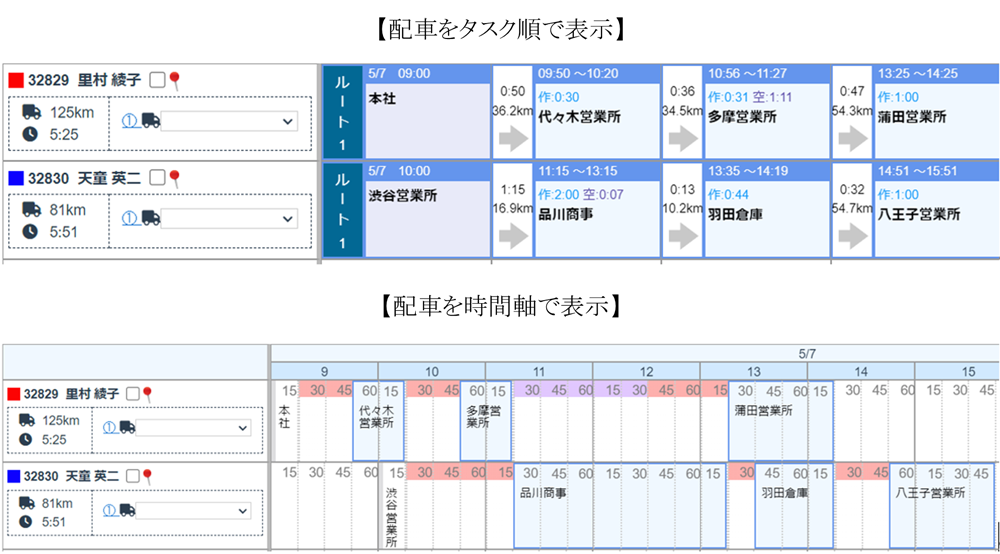Click the ① link in 里村 綾子's time-axis row
Image resolution: width=1000 pixels, height=554 pixels.
(110, 428)
